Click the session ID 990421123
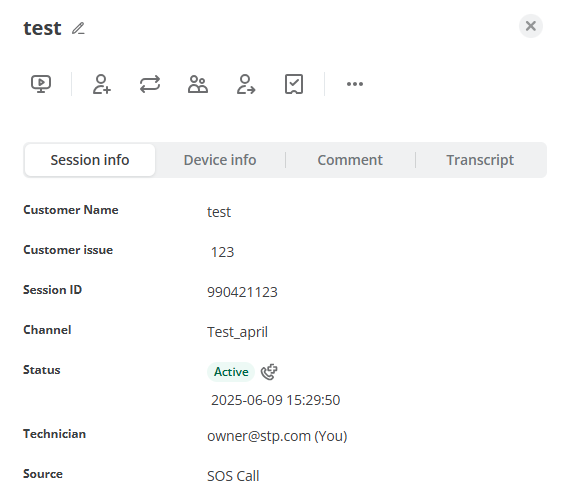The image size is (564, 490). click(x=242, y=292)
